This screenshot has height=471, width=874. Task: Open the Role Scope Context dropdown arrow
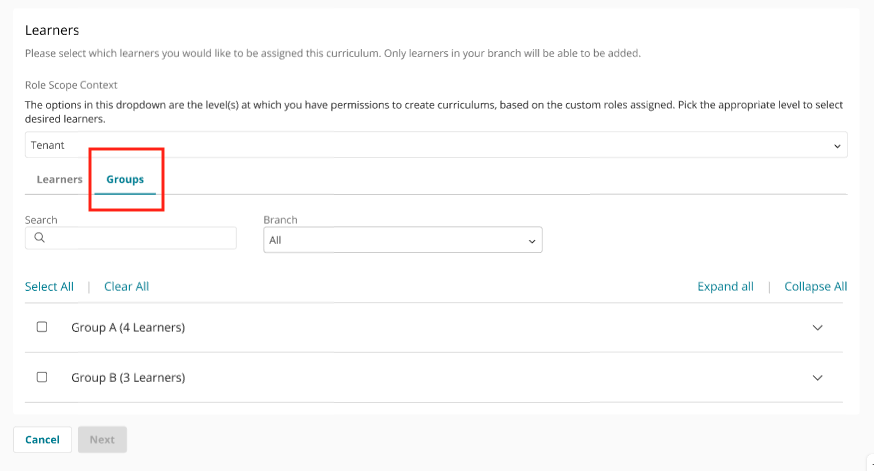pos(837,146)
